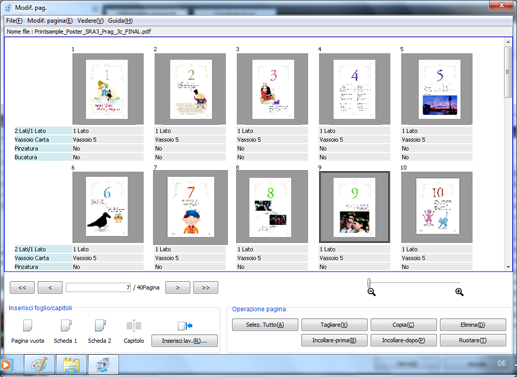Screen dimensions: 517x377
Task: Click the Incollare-prima button
Action: [x=334, y=340]
